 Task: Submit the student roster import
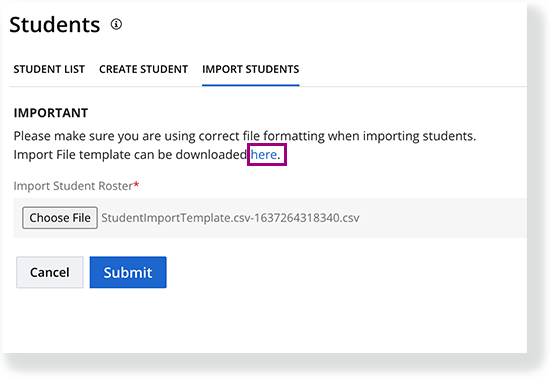pos(128,273)
